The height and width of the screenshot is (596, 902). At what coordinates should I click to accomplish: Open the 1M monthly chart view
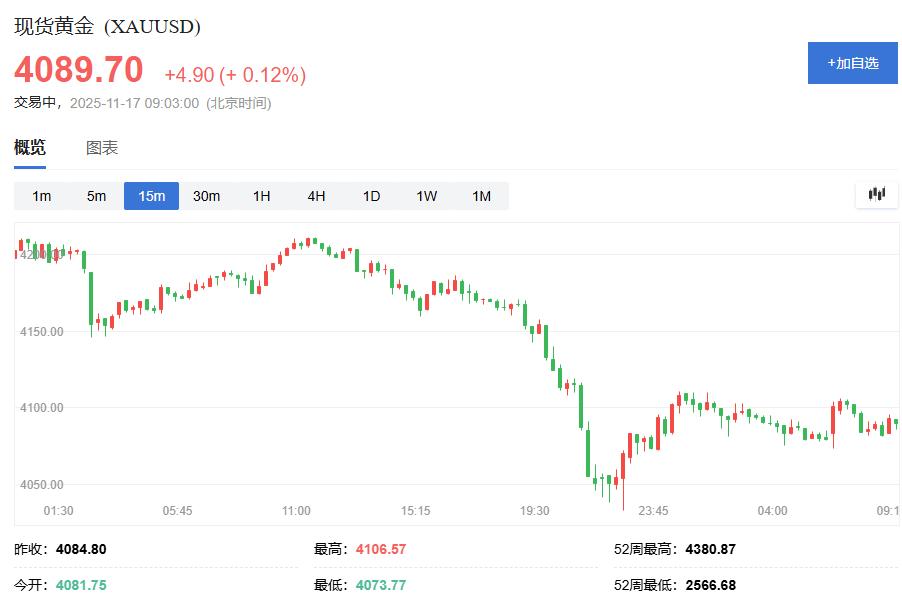[481, 196]
